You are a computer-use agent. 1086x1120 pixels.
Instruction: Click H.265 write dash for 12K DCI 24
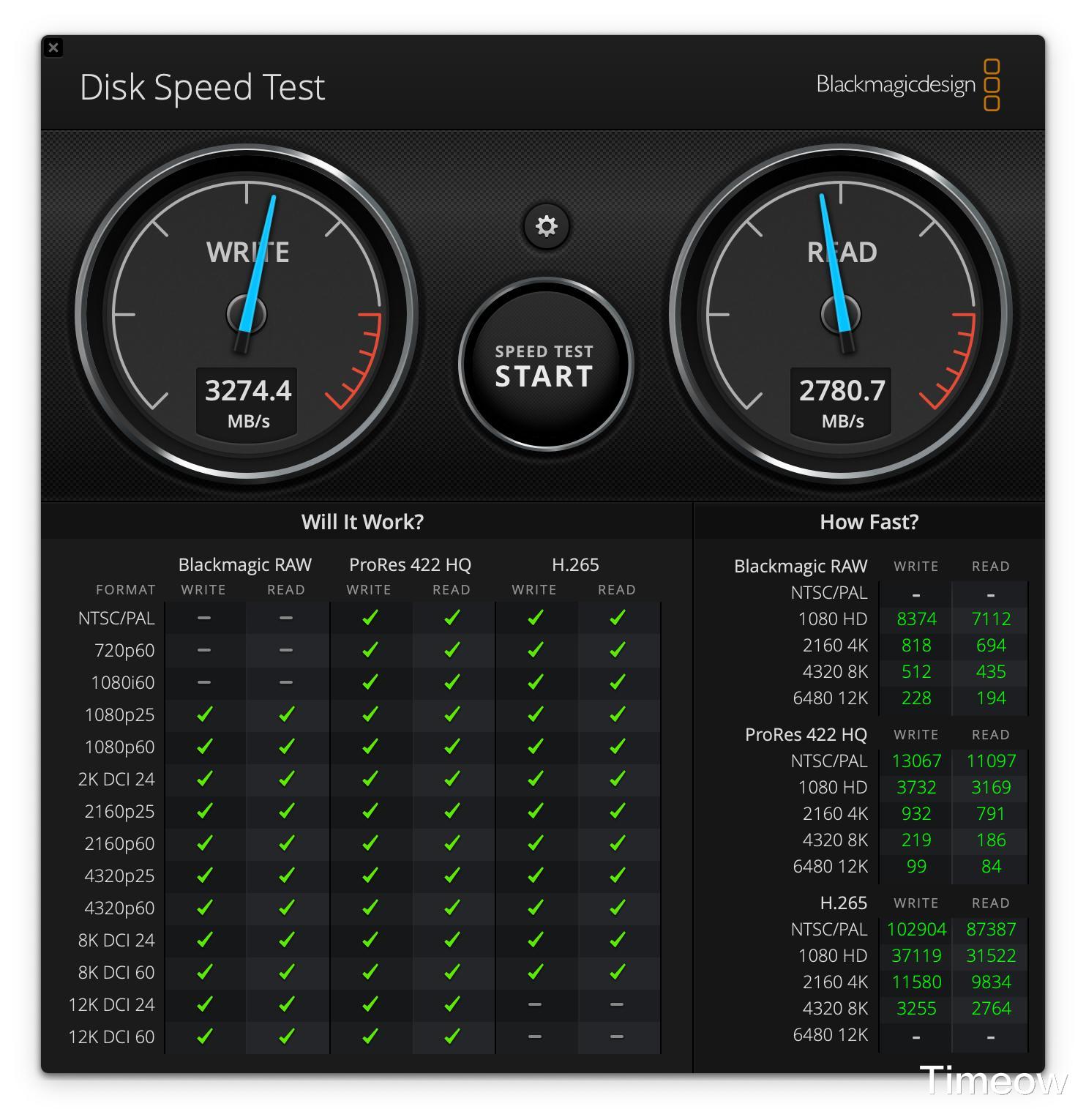coord(535,1004)
